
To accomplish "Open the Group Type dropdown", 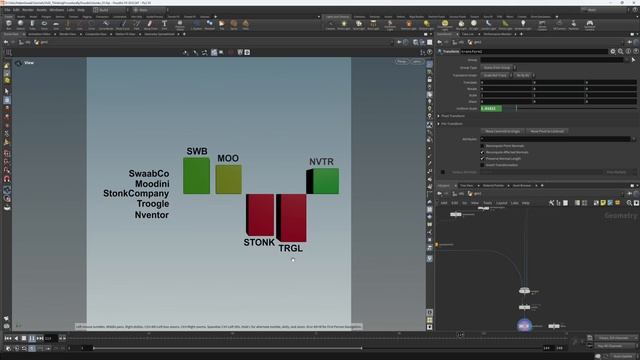I will pos(498,68).
